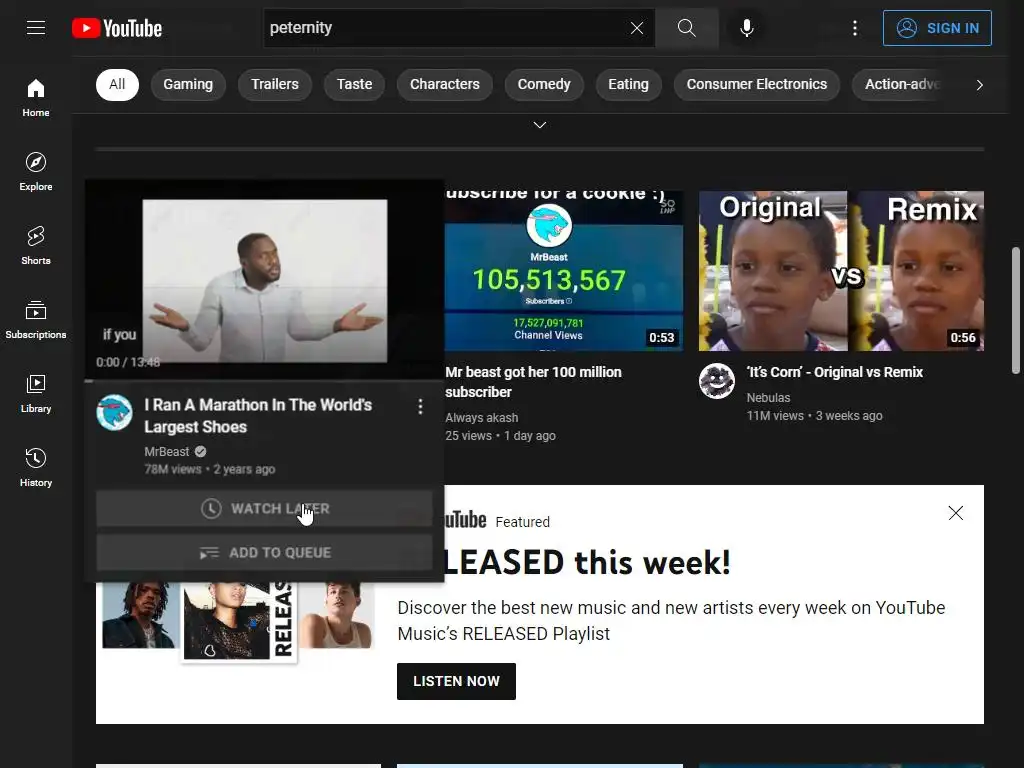Open Nebulas channel name link
This screenshot has height=768, width=1024.
[x=769, y=397]
